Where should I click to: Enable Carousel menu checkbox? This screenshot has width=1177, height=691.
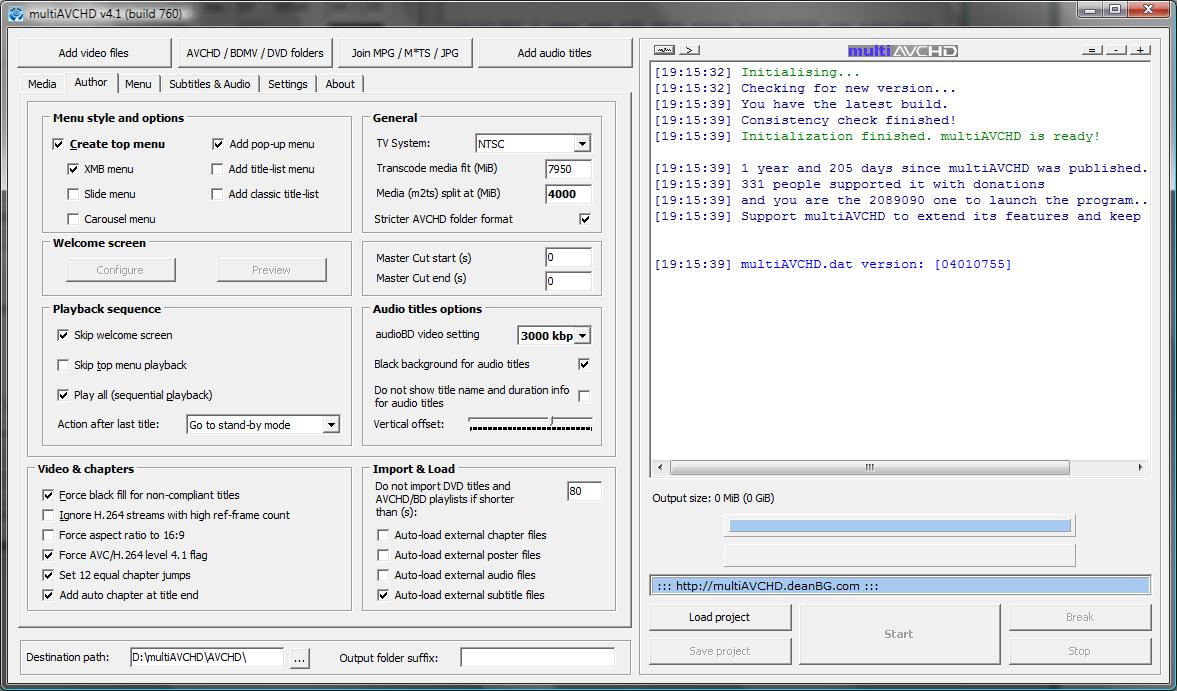pyautogui.click(x=73, y=219)
